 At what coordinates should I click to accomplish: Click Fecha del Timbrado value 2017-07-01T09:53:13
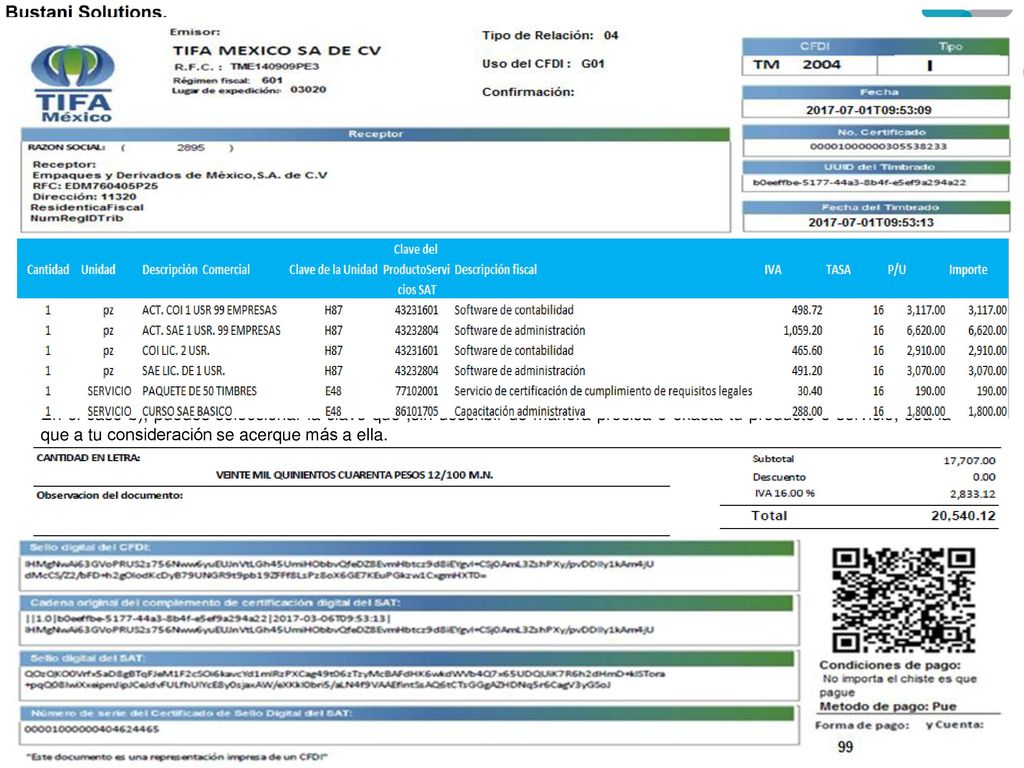pyautogui.click(x=871, y=222)
